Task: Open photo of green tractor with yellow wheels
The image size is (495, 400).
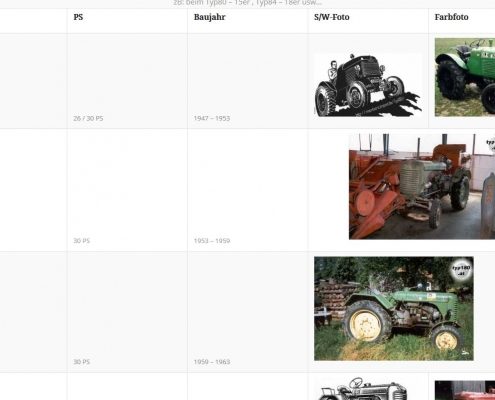Action: click(394, 308)
